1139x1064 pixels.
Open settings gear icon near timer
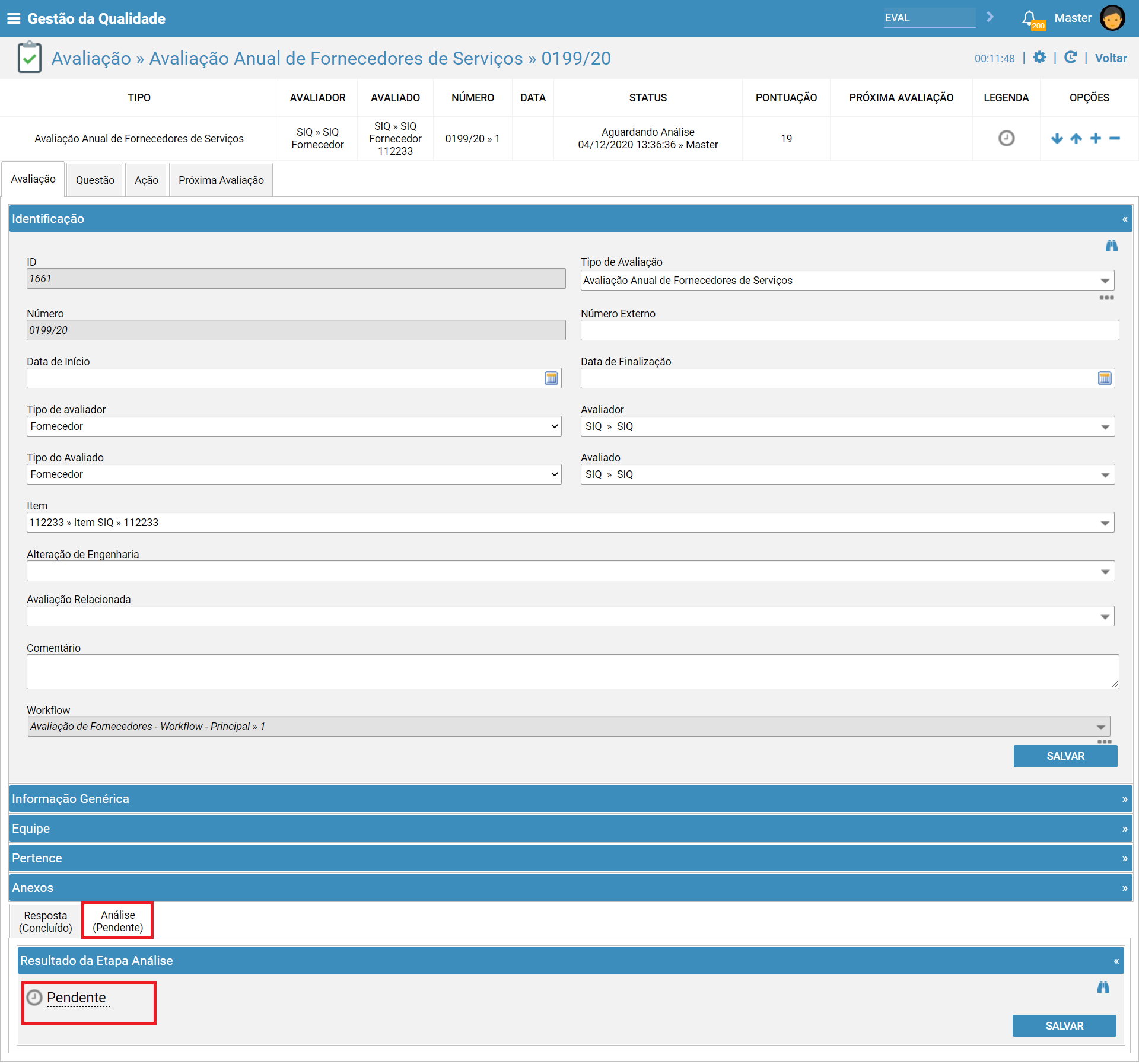click(x=1039, y=58)
